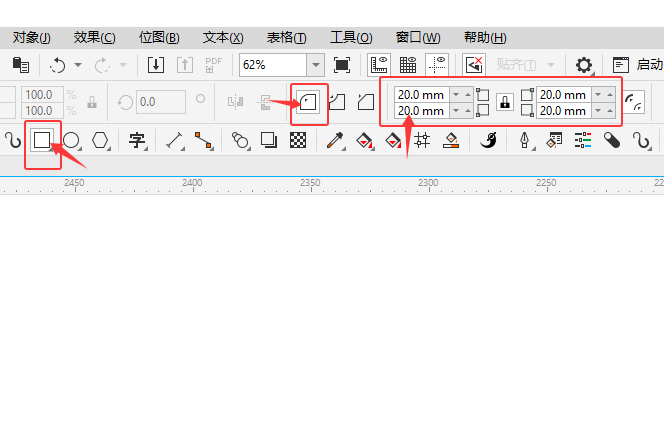Click the rotation angle 0.0 field
664x433 pixels.
[161, 102]
